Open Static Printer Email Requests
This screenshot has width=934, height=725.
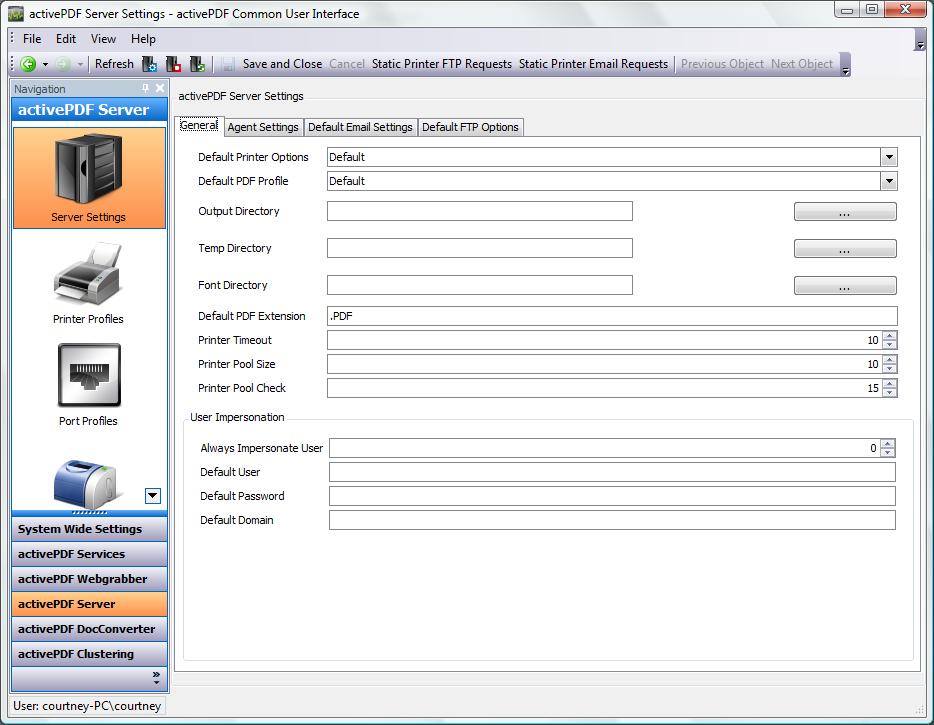click(x=593, y=64)
